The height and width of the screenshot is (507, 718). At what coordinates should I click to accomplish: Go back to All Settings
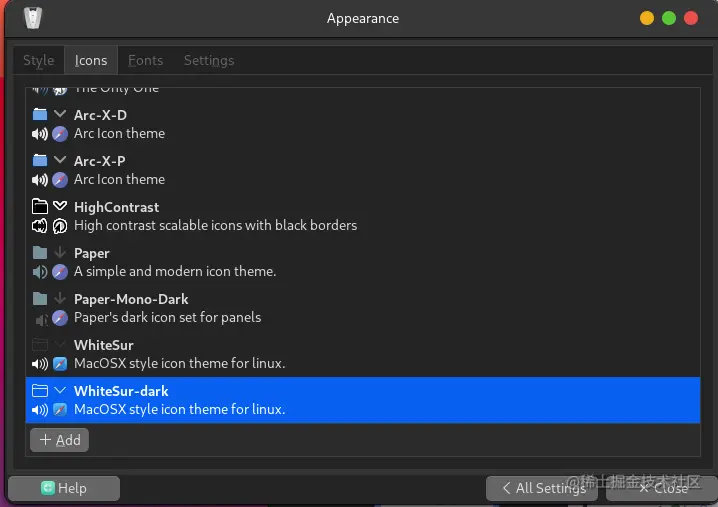(x=542, y=488)
